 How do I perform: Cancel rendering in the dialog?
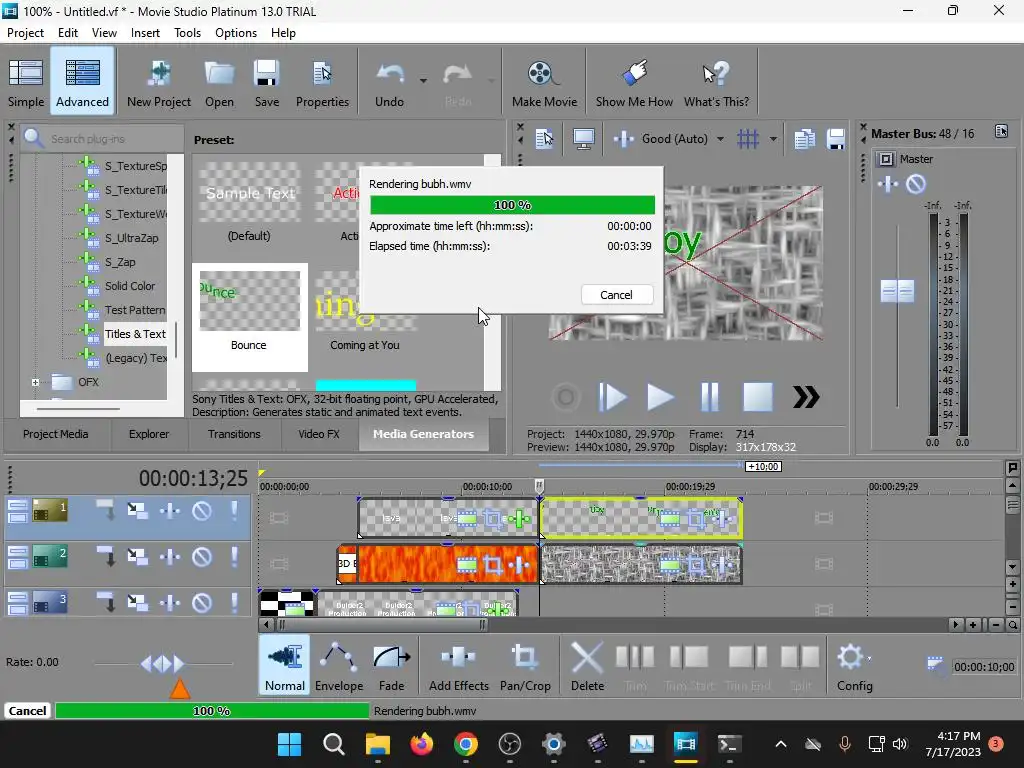616,295
